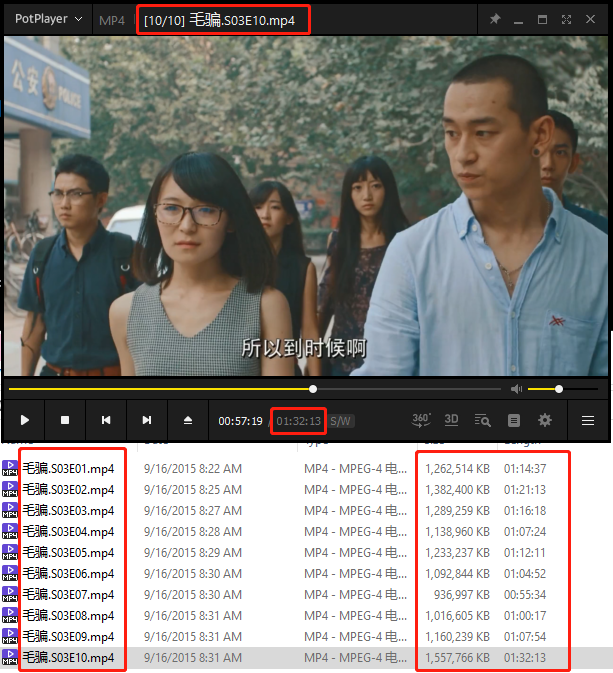613x673 pixels.
Task: Click the MP4 format label in title bar
Action: click(112, 20)
